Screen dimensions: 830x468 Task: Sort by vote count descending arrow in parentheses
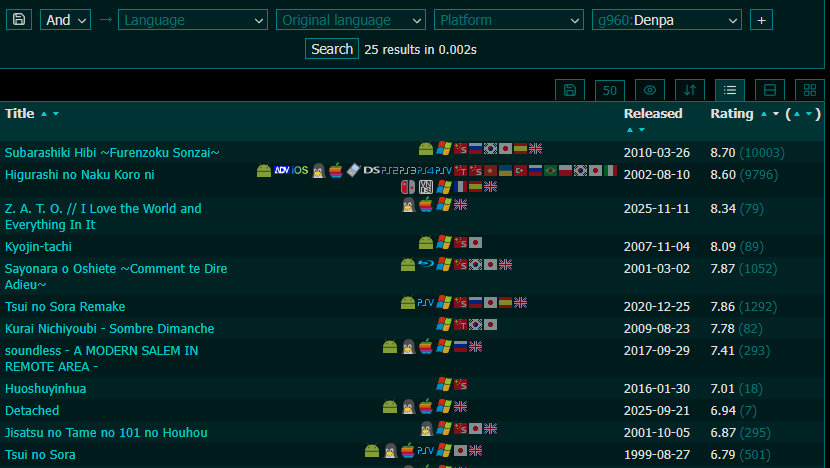tap(808, 114)
